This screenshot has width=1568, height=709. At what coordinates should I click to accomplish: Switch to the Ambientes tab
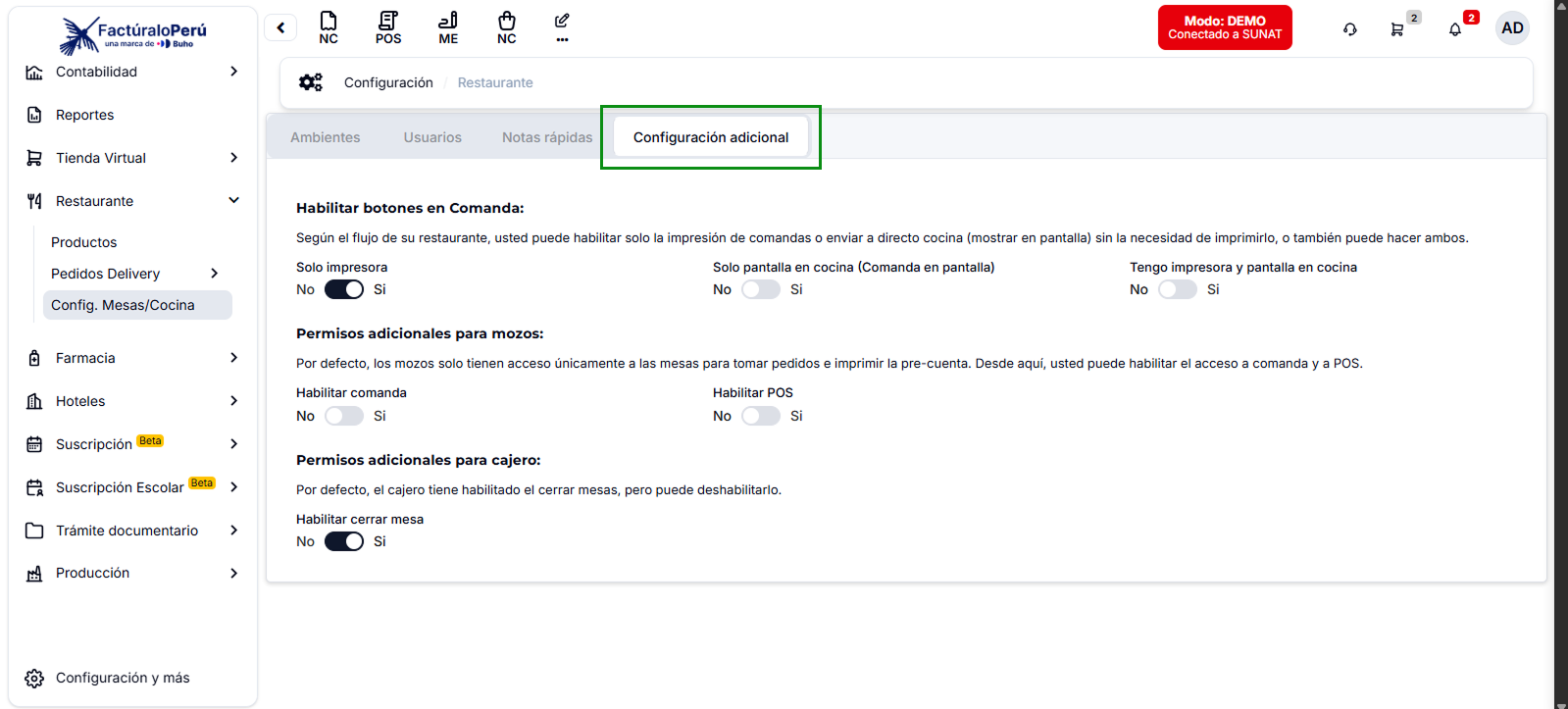click(326, 137)
